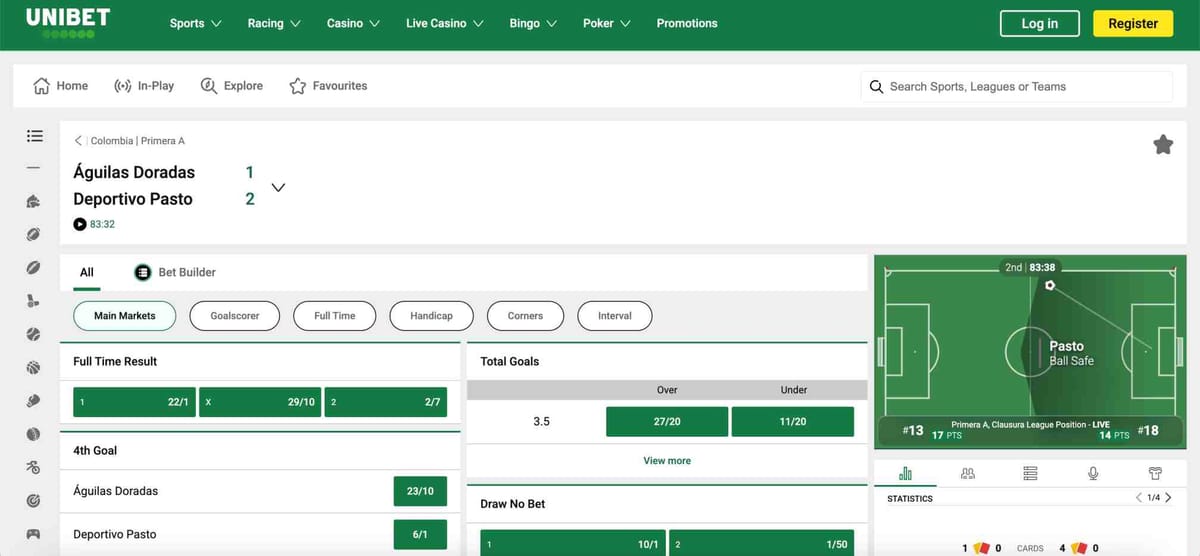Select boxing glove icon in sidebar
Image resolution: width=1200 pixels, height=556 pixels.
pos(34,400)
